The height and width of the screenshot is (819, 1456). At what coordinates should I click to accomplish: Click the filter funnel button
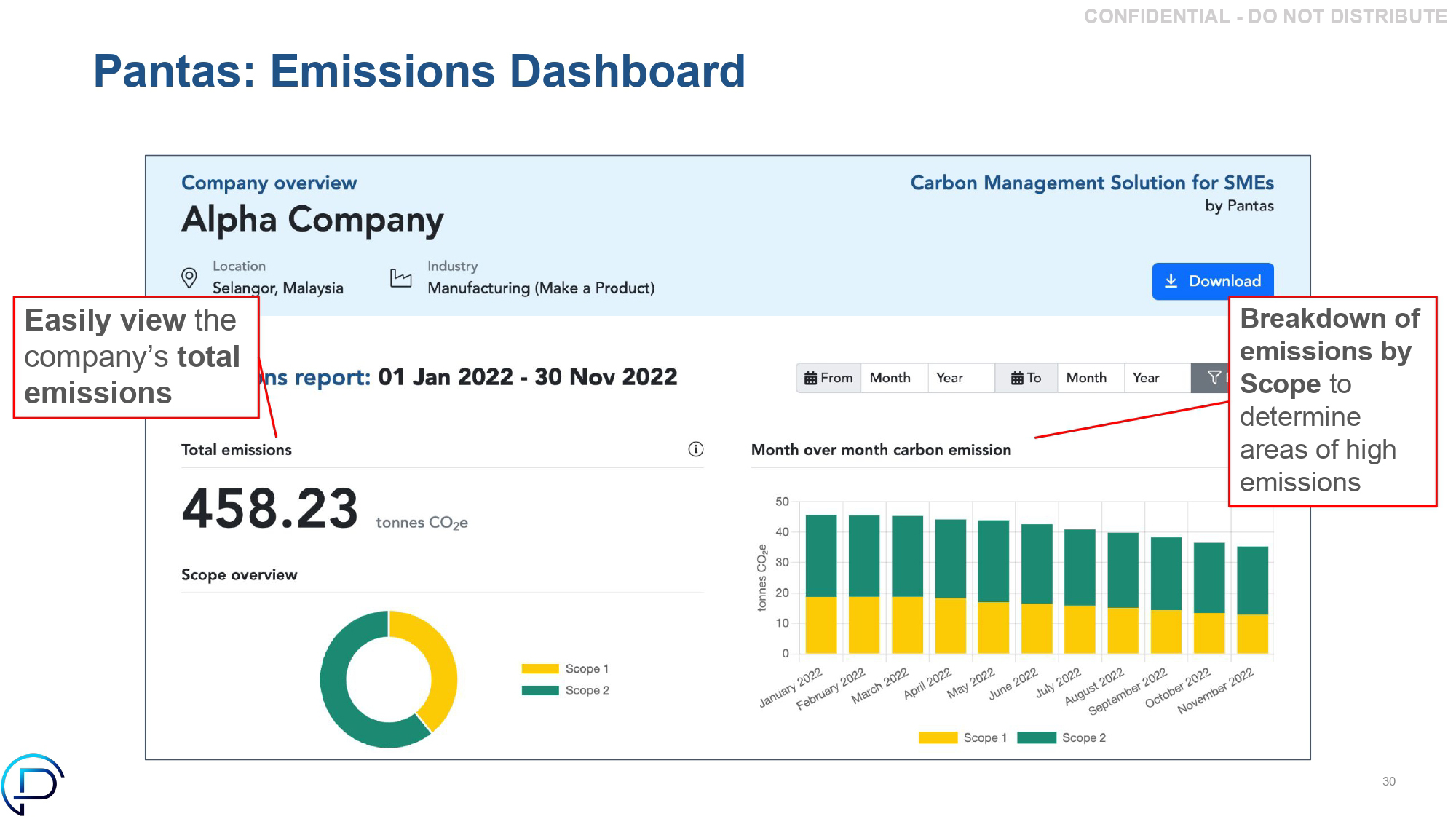(x=1210, y=378)
